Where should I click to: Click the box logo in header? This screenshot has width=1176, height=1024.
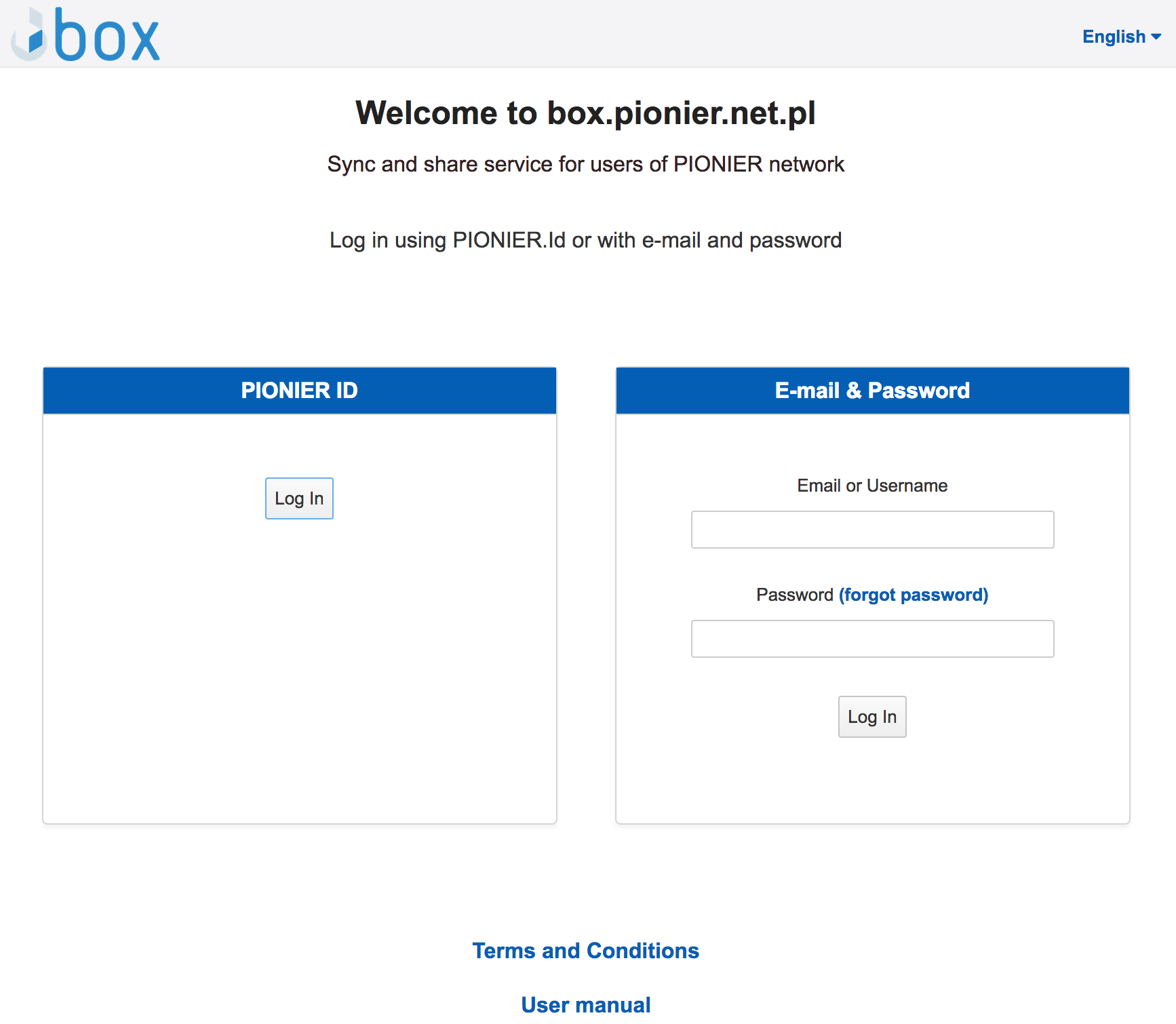click(85, 34)
